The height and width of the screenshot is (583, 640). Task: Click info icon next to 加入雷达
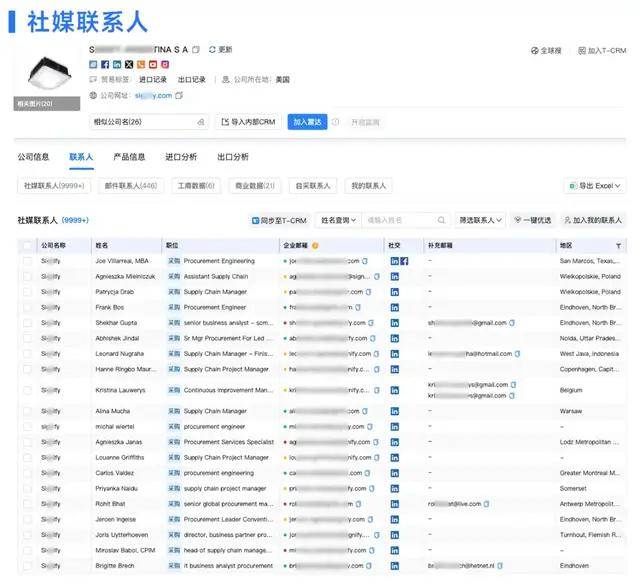(335, 122)
